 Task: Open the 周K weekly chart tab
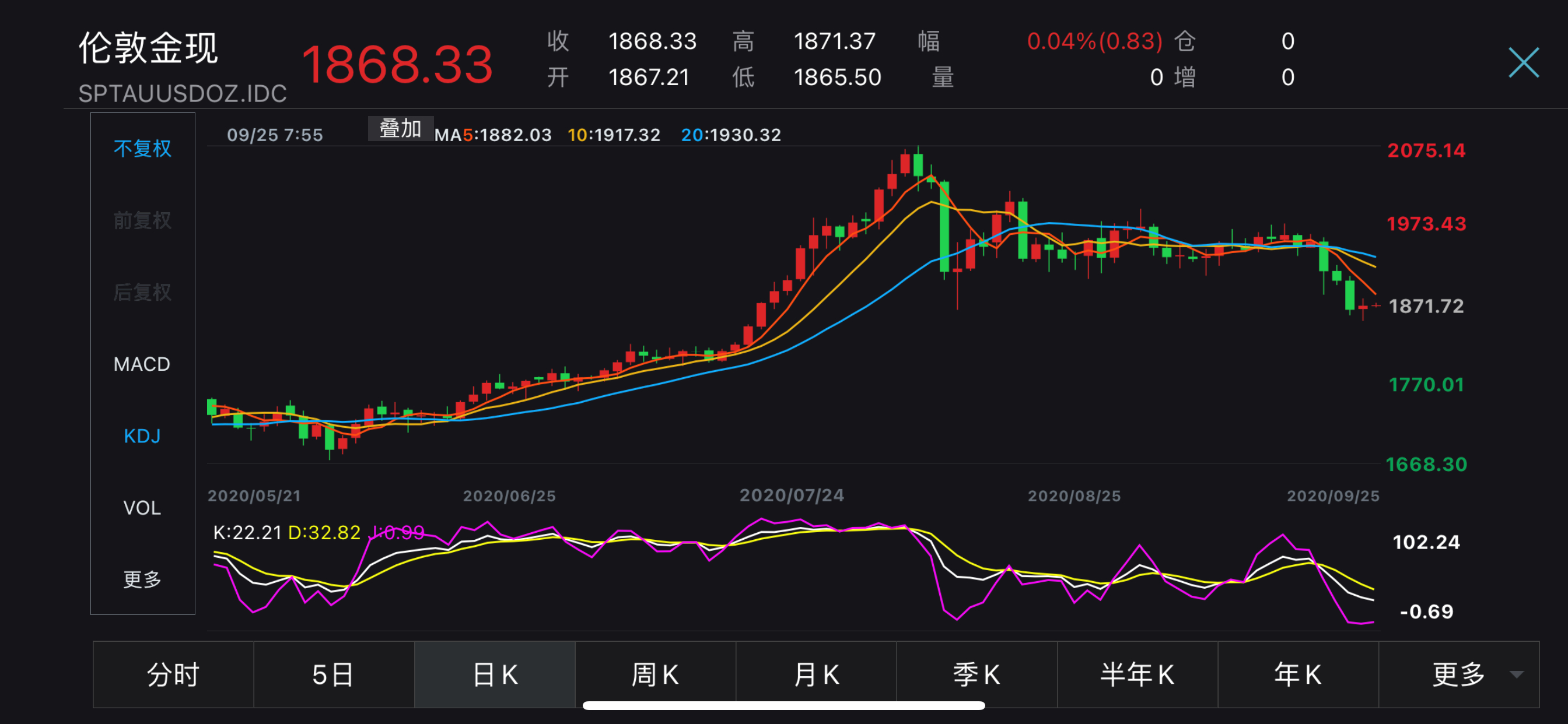click(x=655, y=674)
